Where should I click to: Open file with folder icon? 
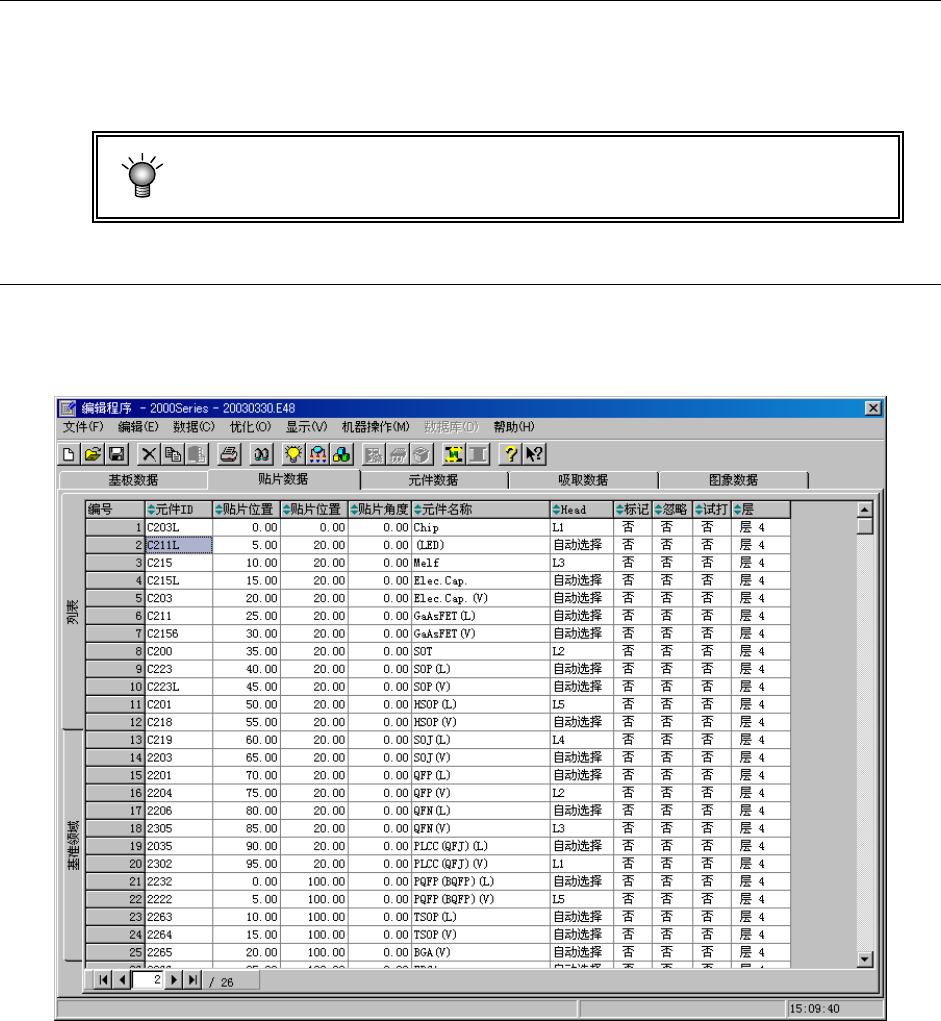[92, 454]
